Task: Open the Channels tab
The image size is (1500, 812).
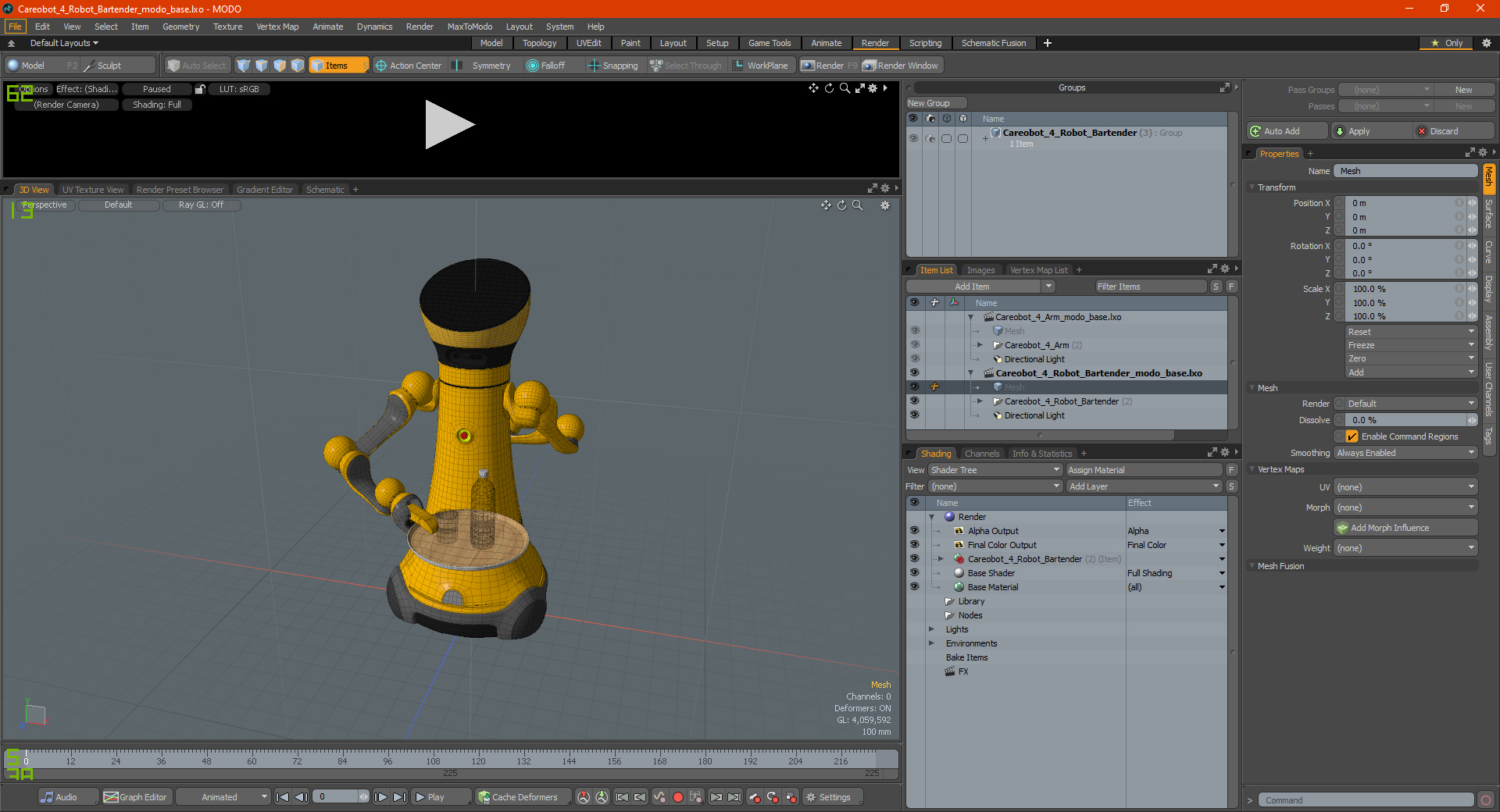Action: pos(981,454)
